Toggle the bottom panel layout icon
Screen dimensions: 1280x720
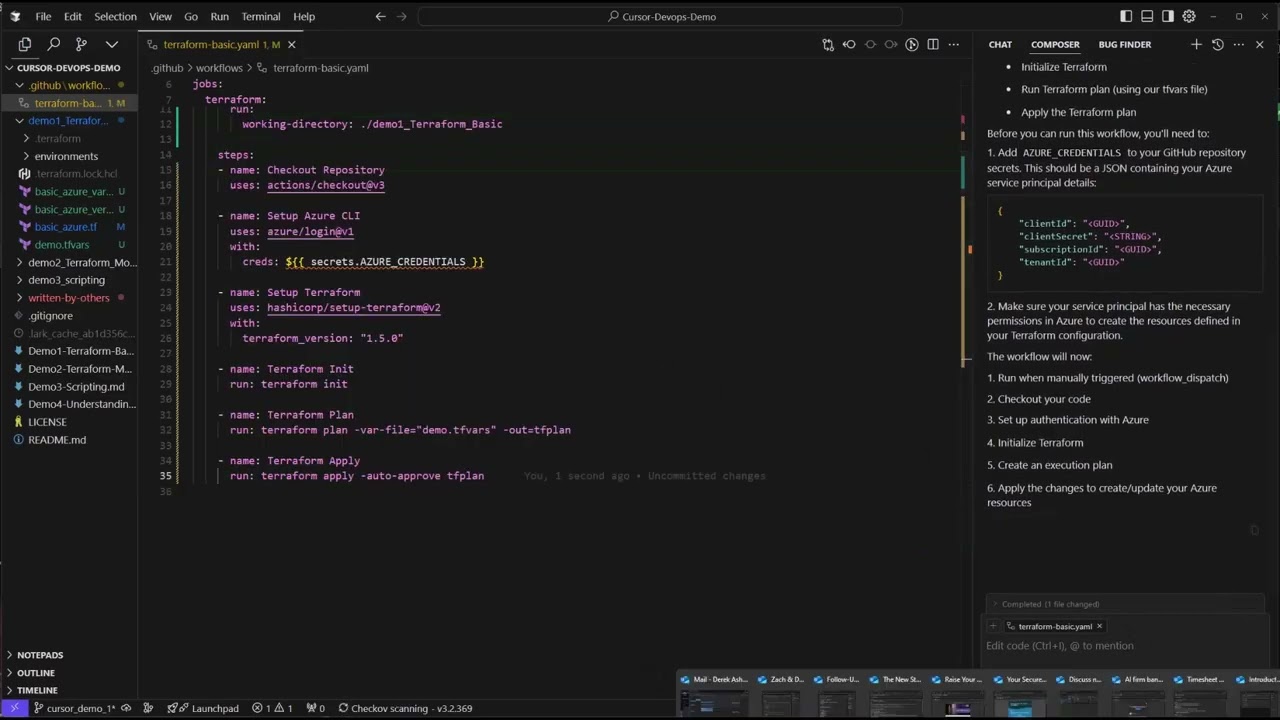pos(1147,16)
